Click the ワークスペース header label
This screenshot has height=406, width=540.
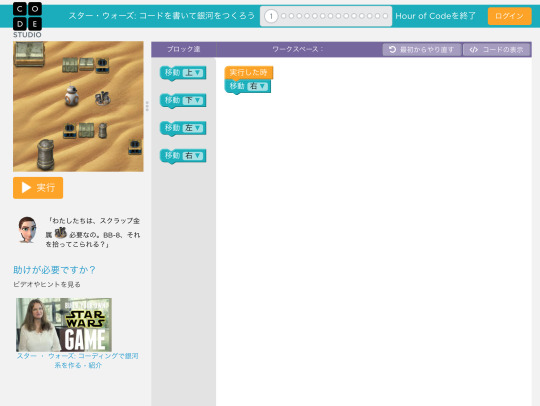[x=298, y=49]
